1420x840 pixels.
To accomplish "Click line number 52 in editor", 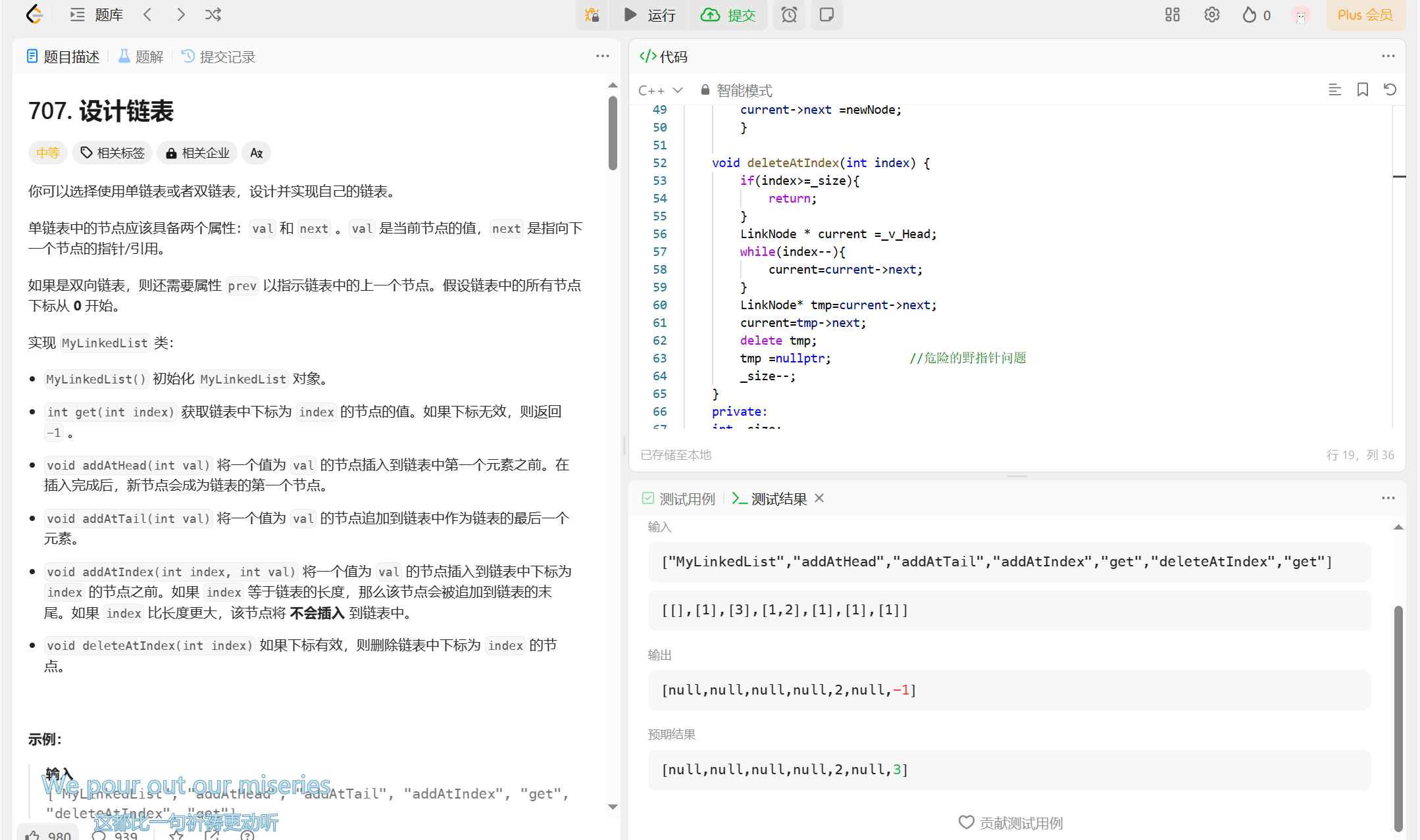I will (x=659, y=162).
